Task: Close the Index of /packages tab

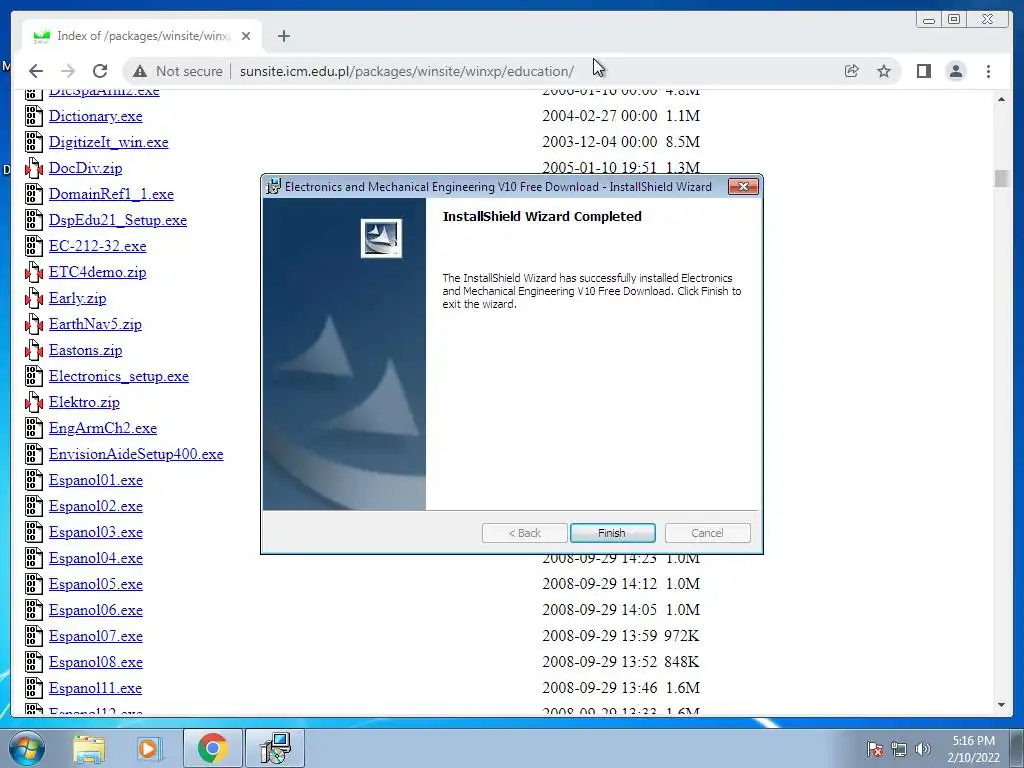Action: (x=246, y=36)
